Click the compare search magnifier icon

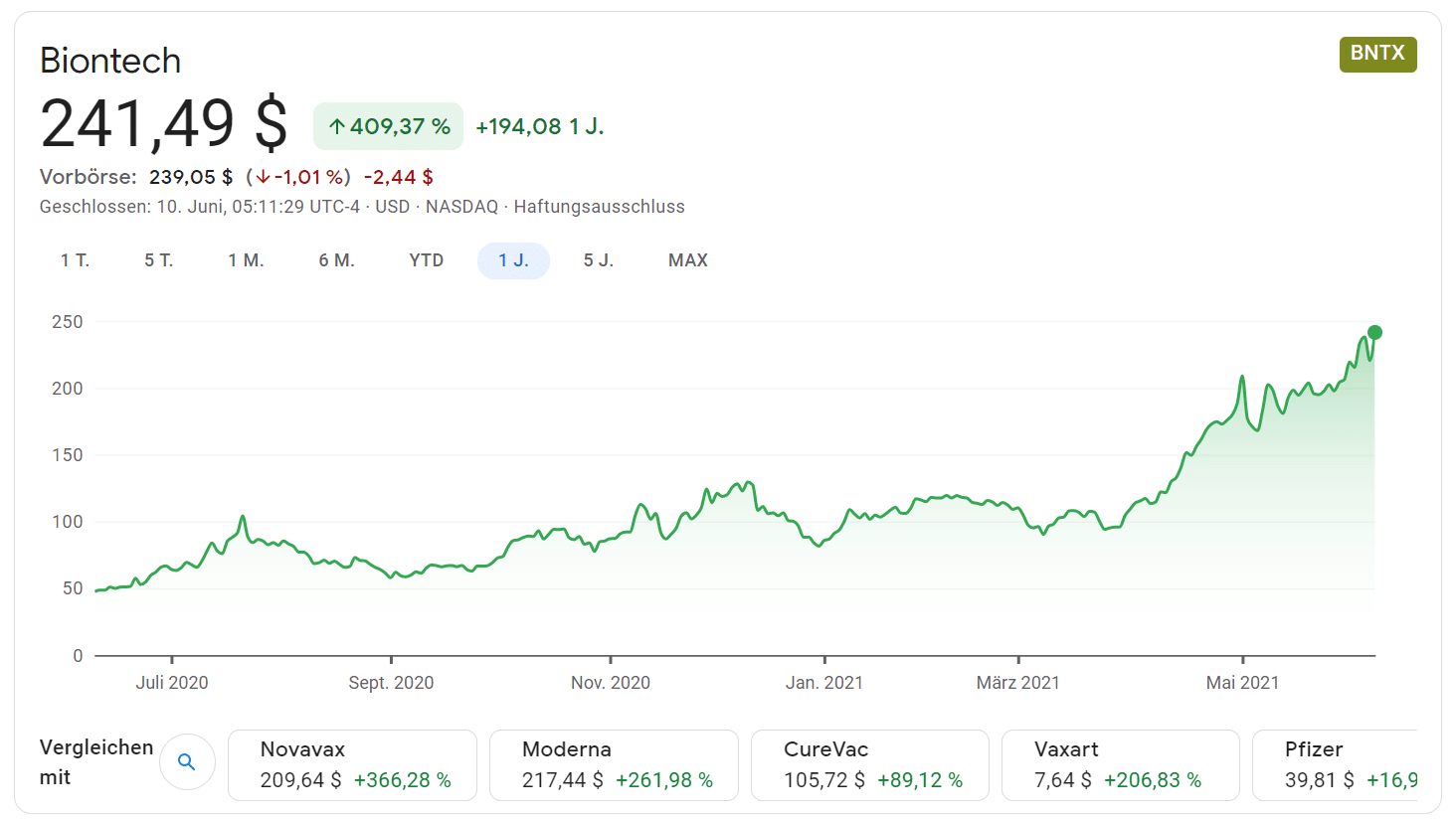187,762
